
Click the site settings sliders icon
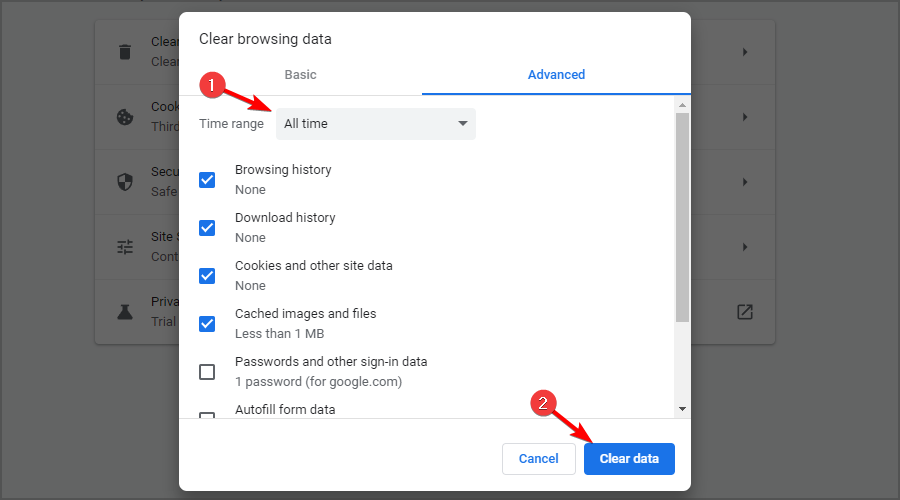(124, 247)
